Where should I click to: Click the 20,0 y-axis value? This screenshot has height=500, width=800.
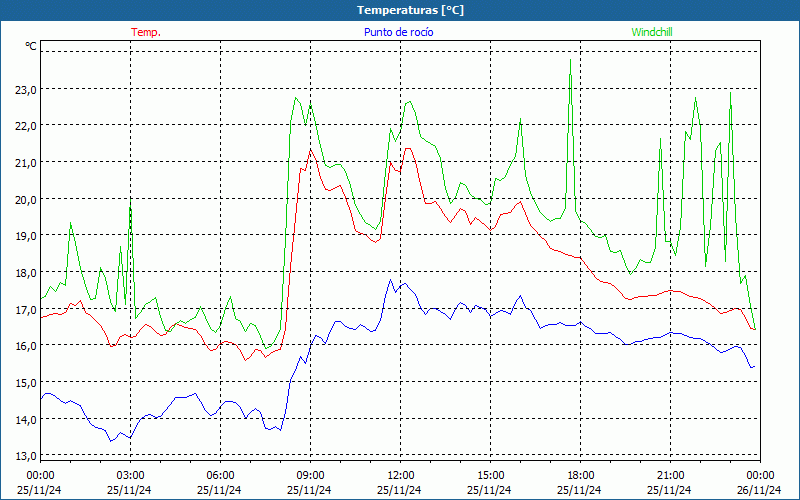click(x=26, y=199)
